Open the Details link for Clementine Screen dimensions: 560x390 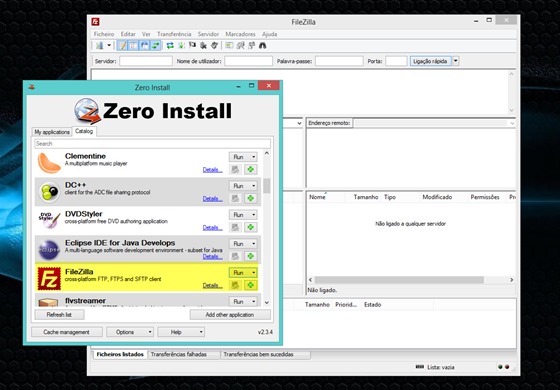pyautogui.click(x=212, y=170)
